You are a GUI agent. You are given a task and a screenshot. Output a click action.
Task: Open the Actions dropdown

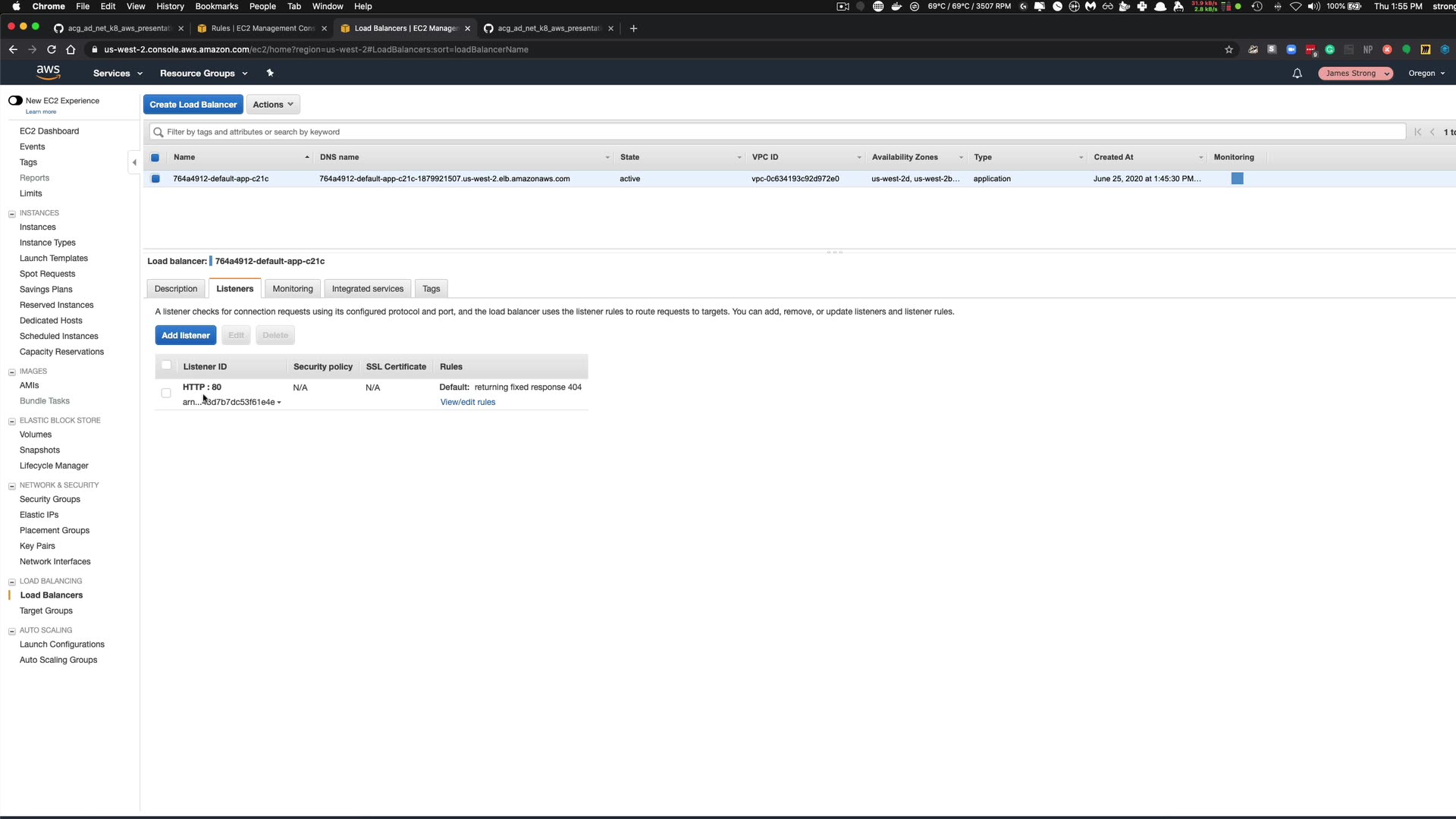click(273, 105)
